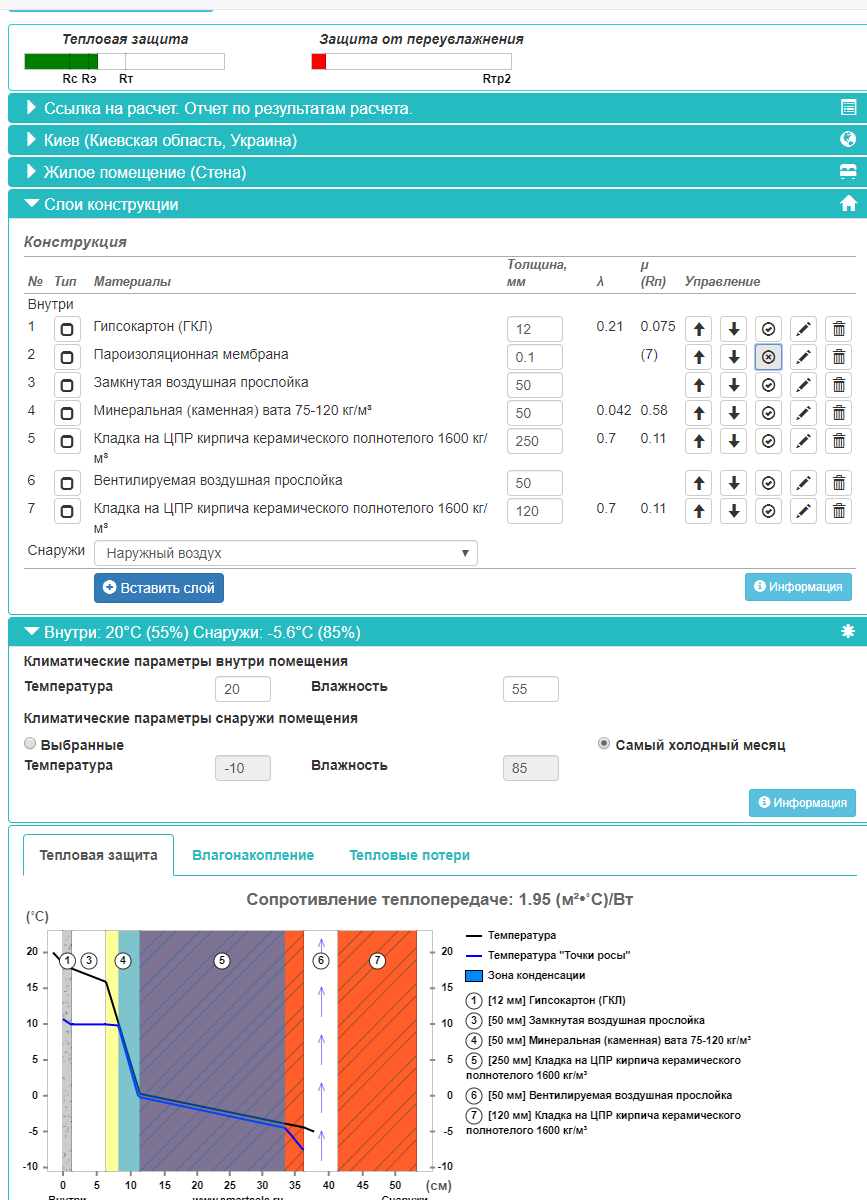Toggle type box for Минеральная вата layer
The image size is (867, 1200).
click(67, 412)
